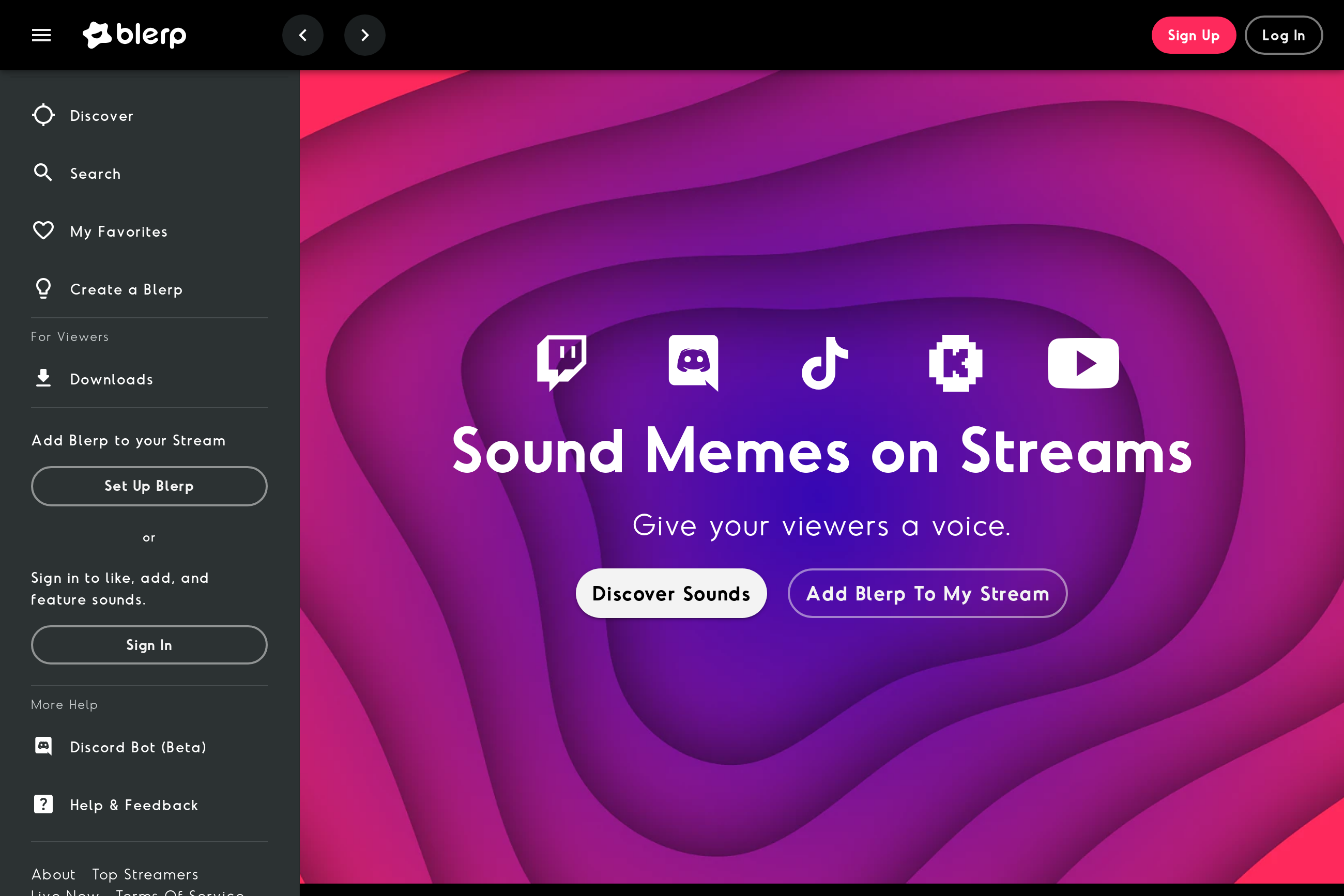
Task: Click the Blerp logo
Action: coord(134,36)
